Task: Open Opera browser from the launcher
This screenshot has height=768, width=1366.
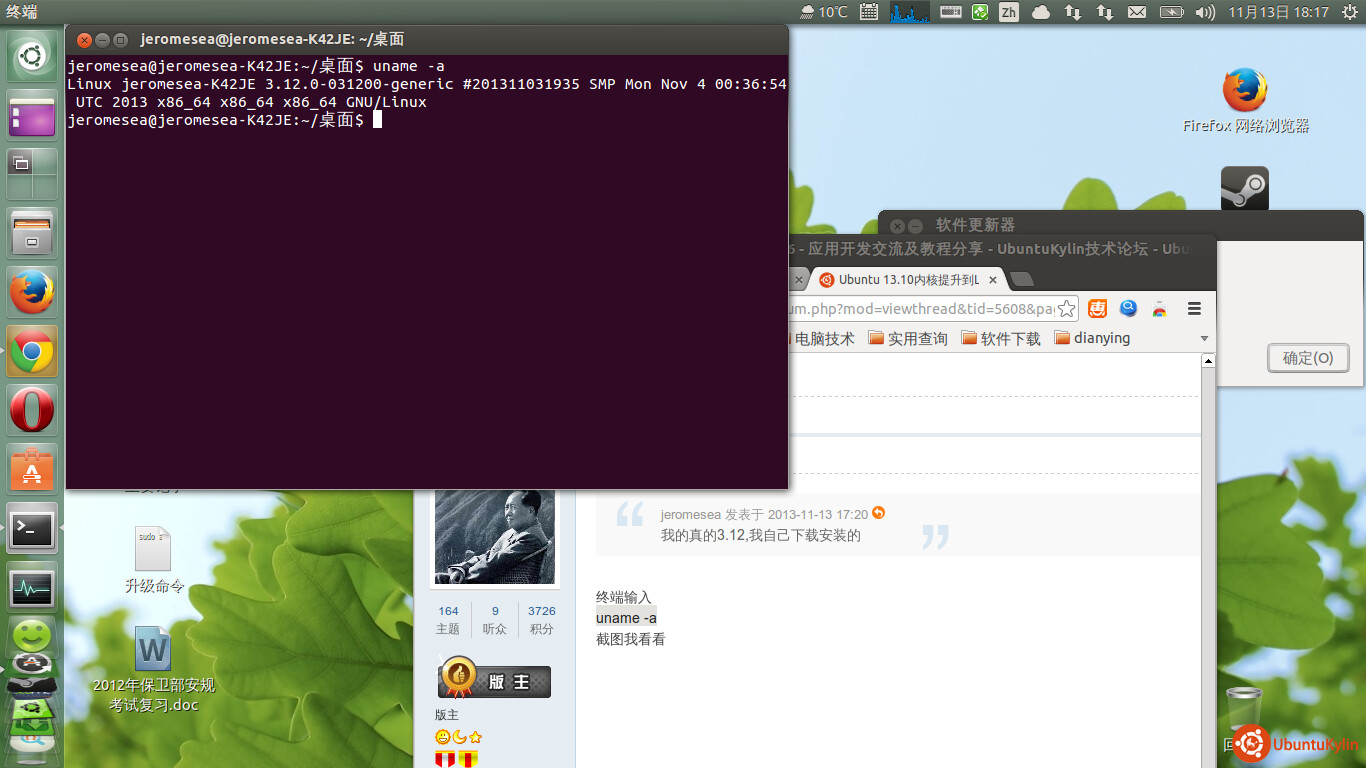Action: 32,410
